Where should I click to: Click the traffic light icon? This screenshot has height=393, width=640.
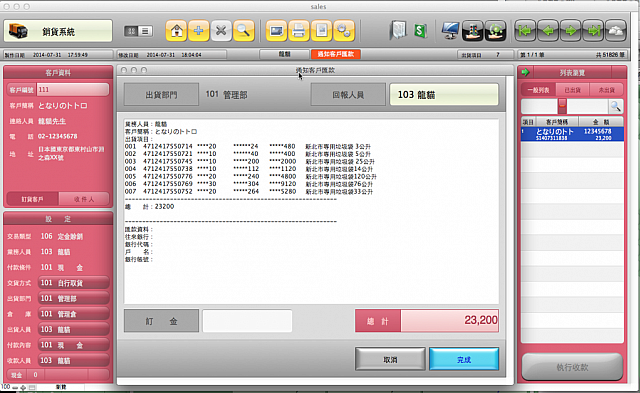473,31
